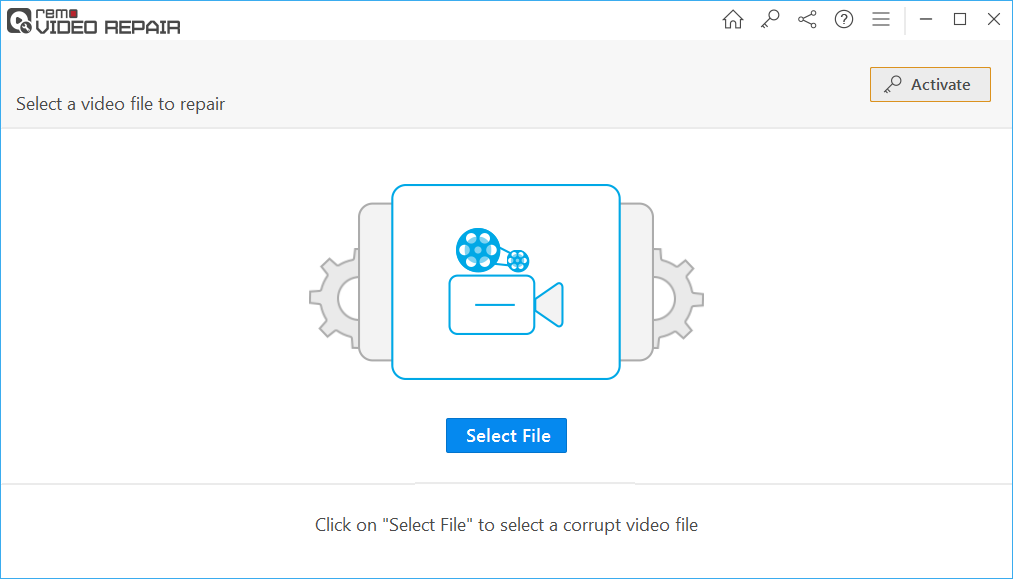This screenshot has height=579, width=1013.
Task: Activate the software license
Action: click(930, 84)
